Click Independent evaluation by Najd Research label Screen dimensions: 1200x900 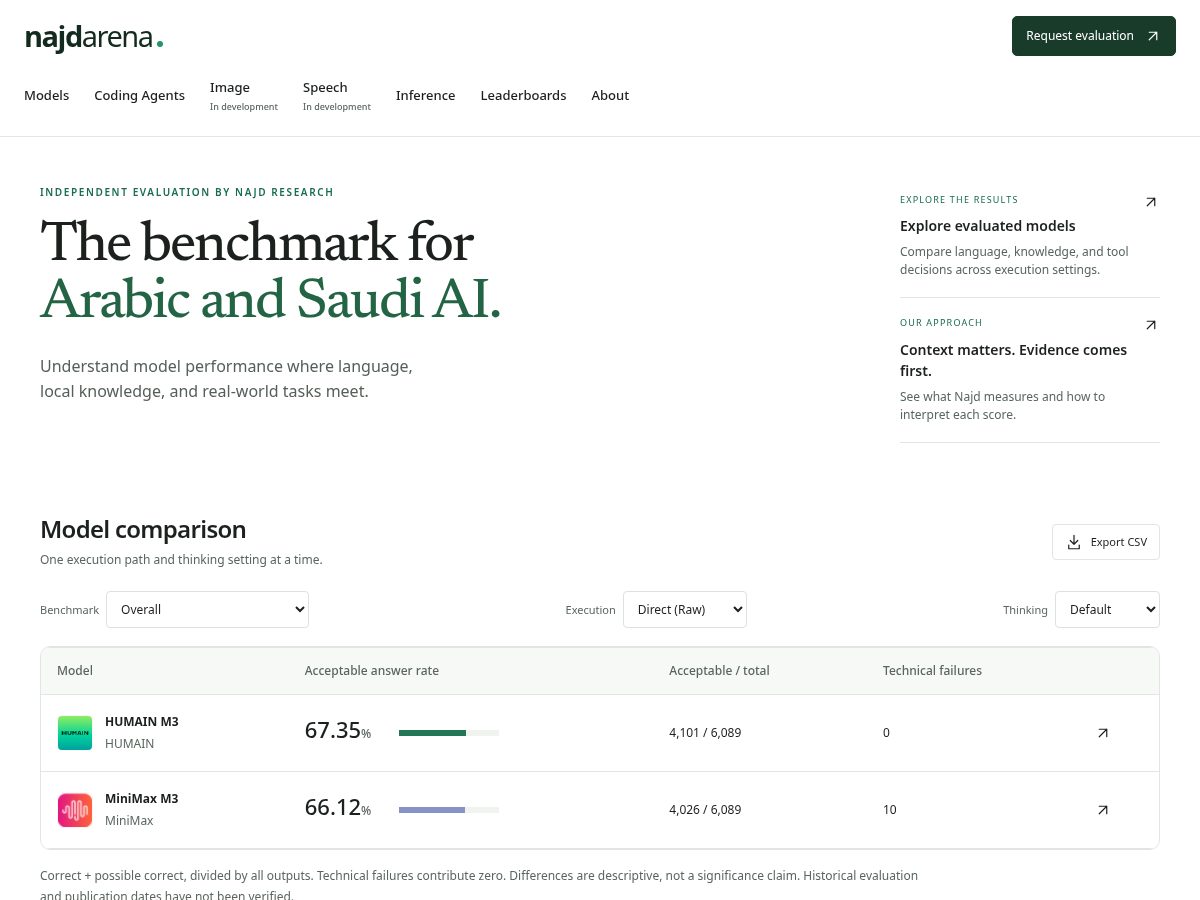pyautogui.click(x=187, y=192)
